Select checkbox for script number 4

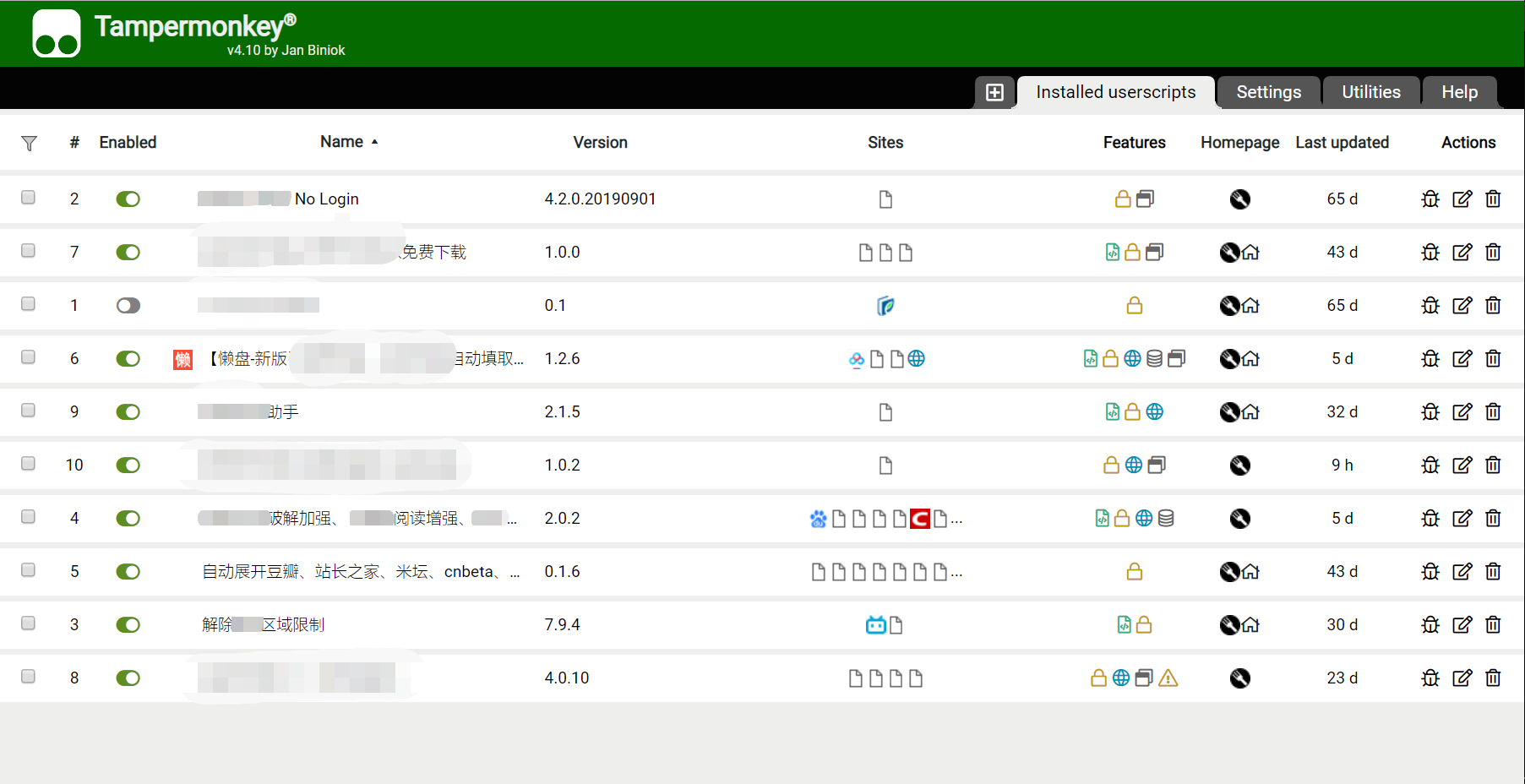pyautogui.click(x=28, y=517)
